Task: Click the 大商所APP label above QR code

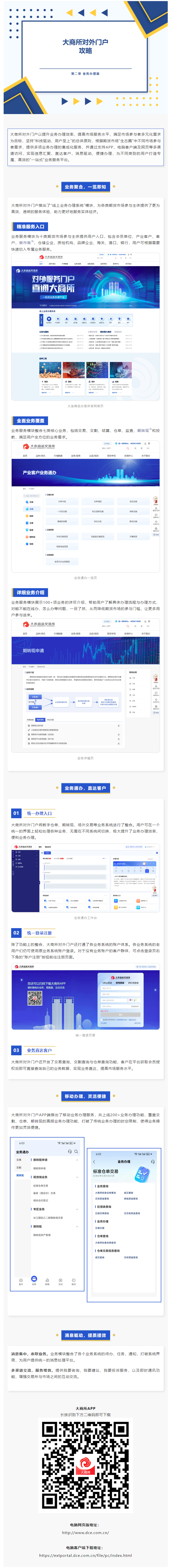Action: click(85, 1409)
